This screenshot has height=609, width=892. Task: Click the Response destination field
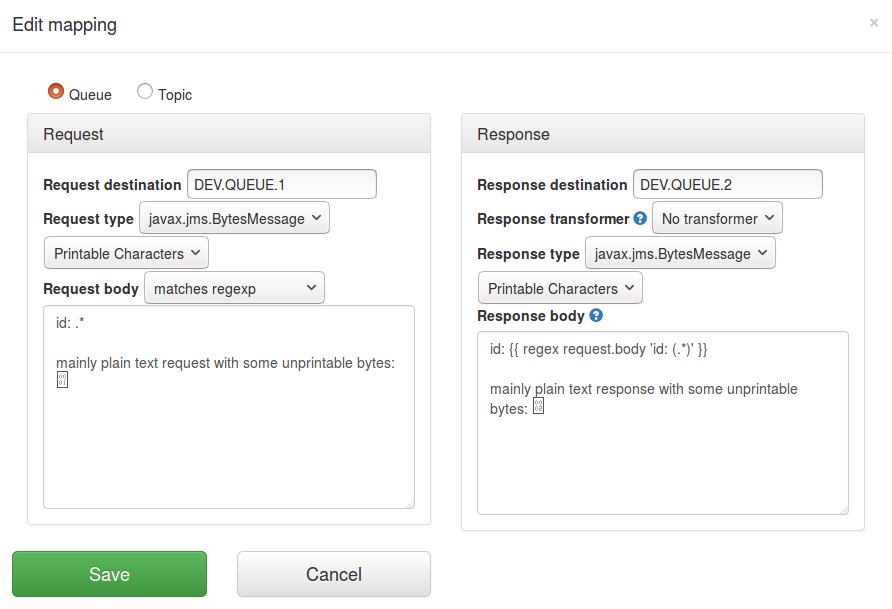click(x=727, y=184)
